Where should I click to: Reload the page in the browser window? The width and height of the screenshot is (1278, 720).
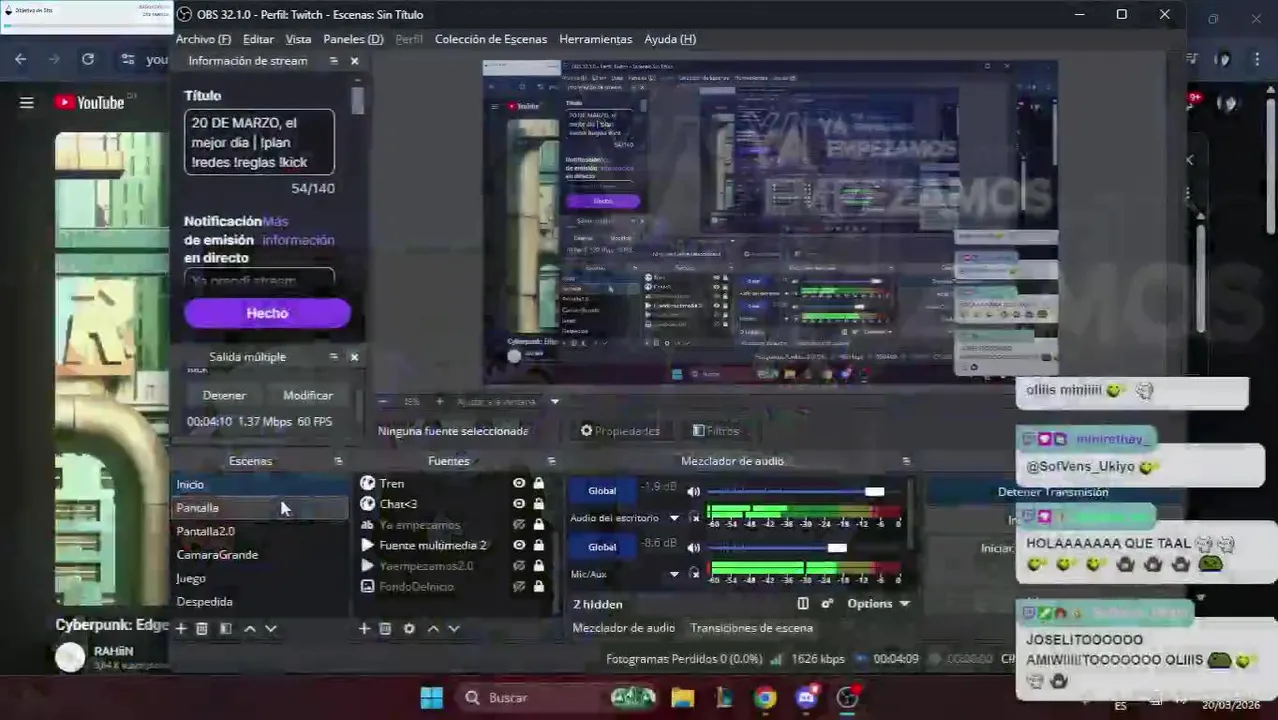[x=88, y=60]
